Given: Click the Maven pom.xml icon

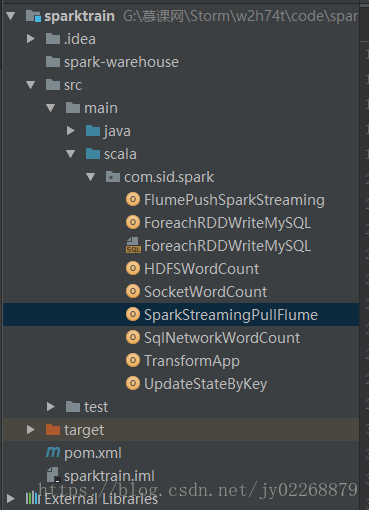Looking at the screenshot, I should point(53,452).
